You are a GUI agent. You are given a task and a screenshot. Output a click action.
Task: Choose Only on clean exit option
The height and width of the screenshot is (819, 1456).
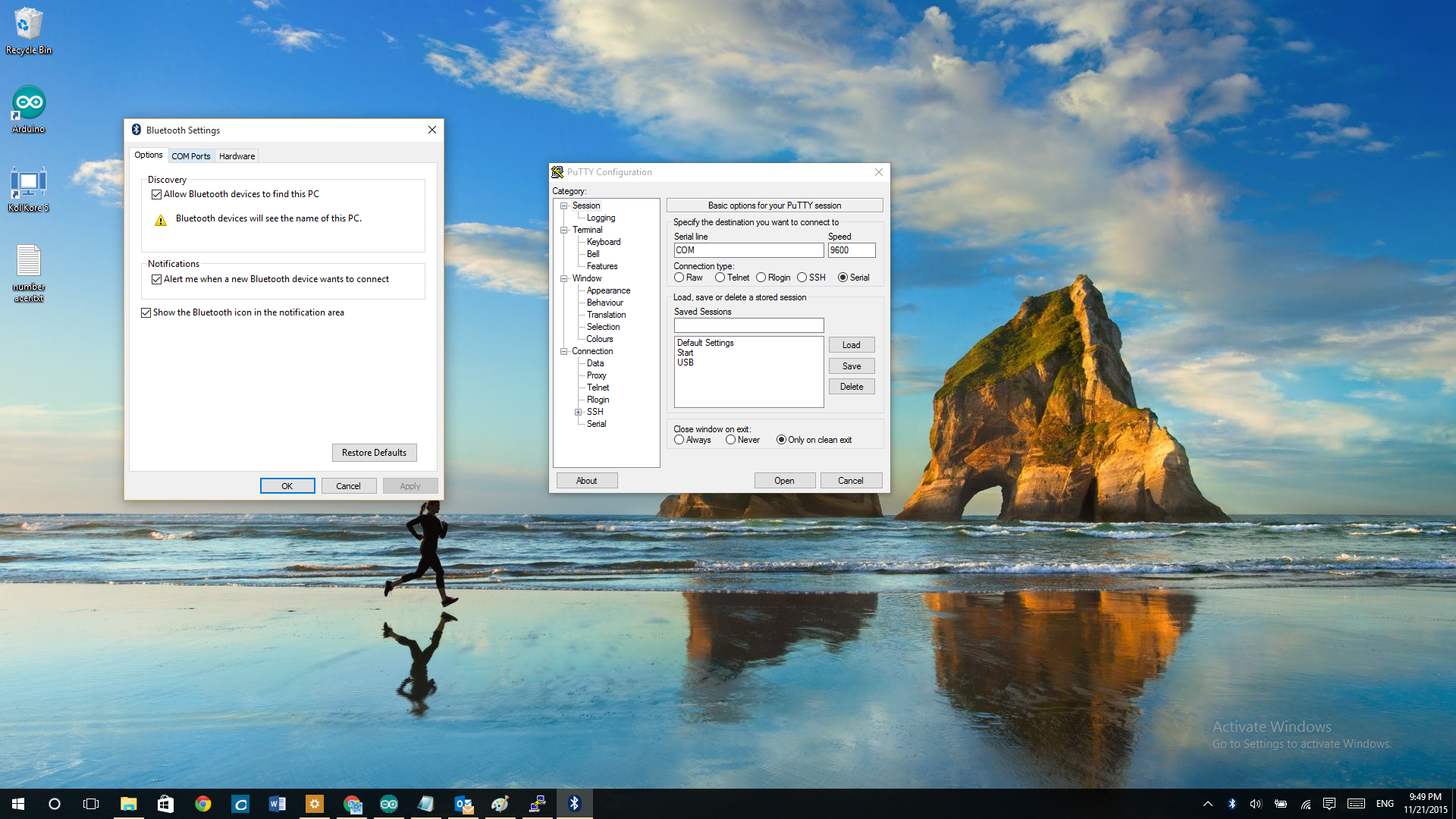pos(781,440)
